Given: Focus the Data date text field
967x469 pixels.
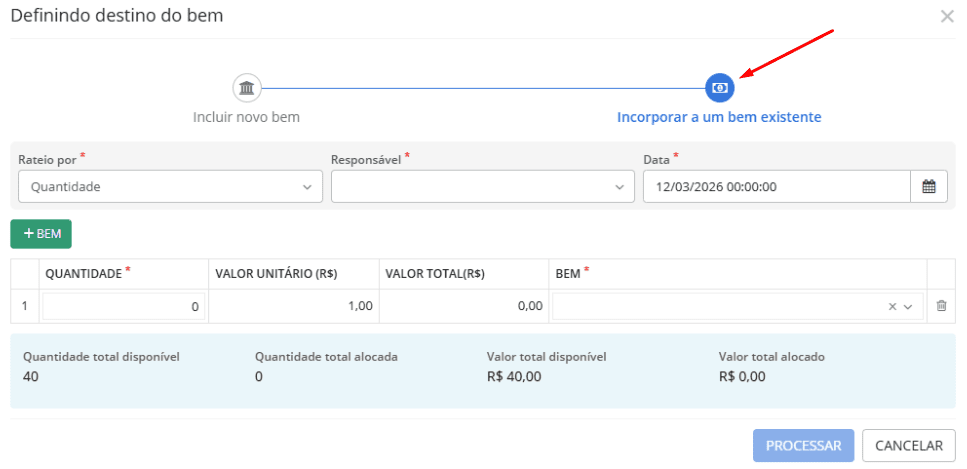Looking at the screenshot, I should coord(776,186).
